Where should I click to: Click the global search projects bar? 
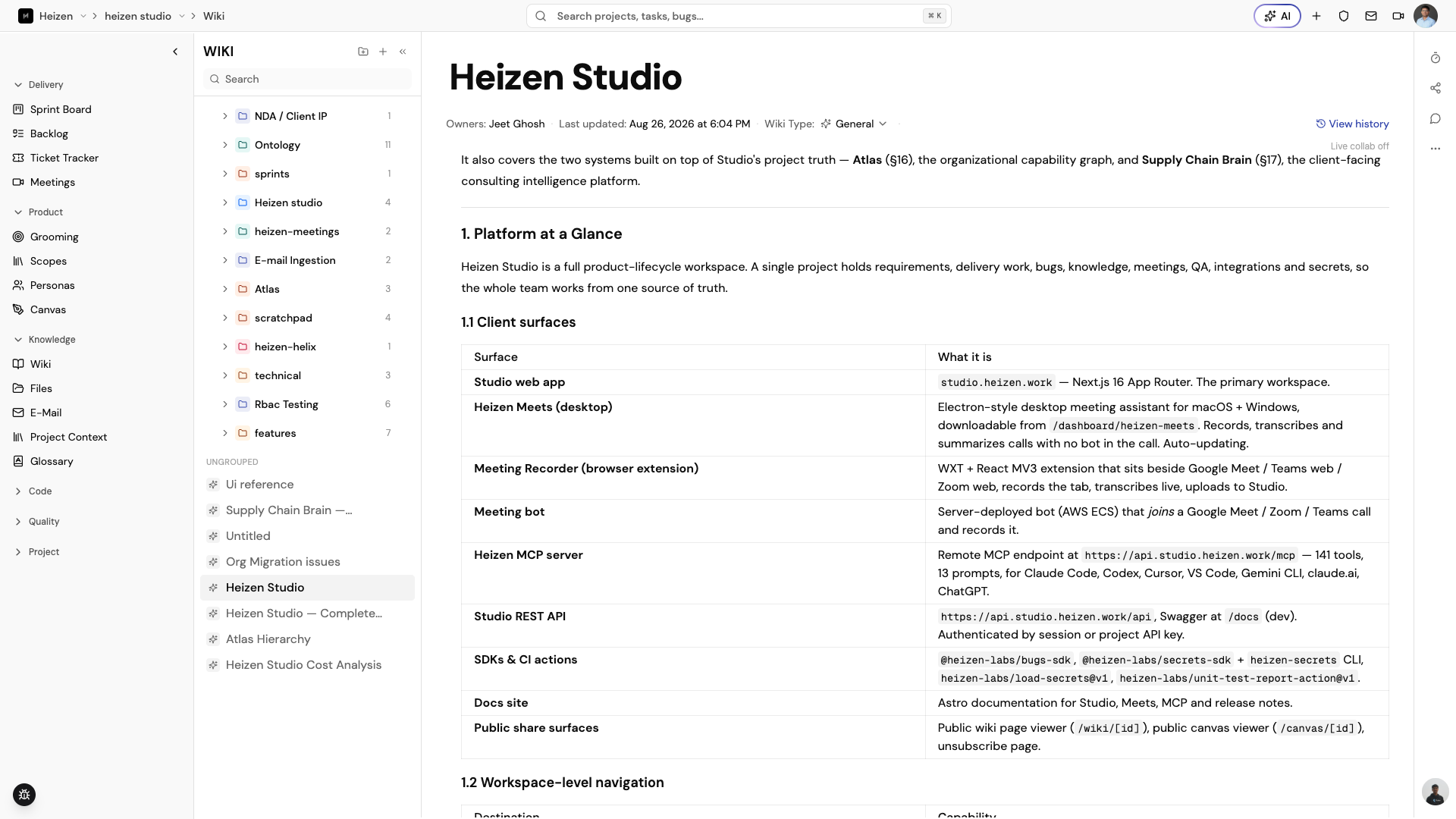coord(739,16)
